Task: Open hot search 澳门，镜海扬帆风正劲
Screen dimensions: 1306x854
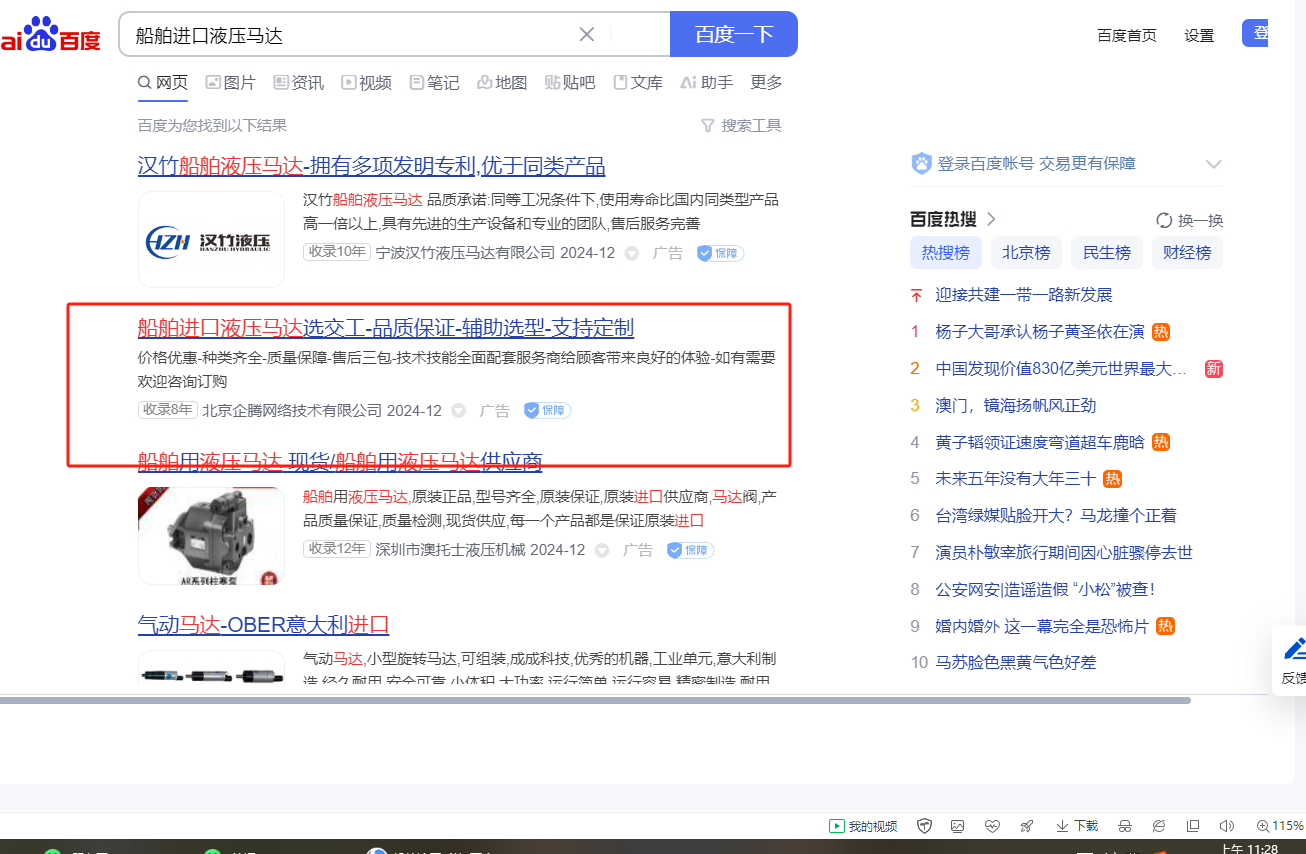Action: click(1016, 405)
